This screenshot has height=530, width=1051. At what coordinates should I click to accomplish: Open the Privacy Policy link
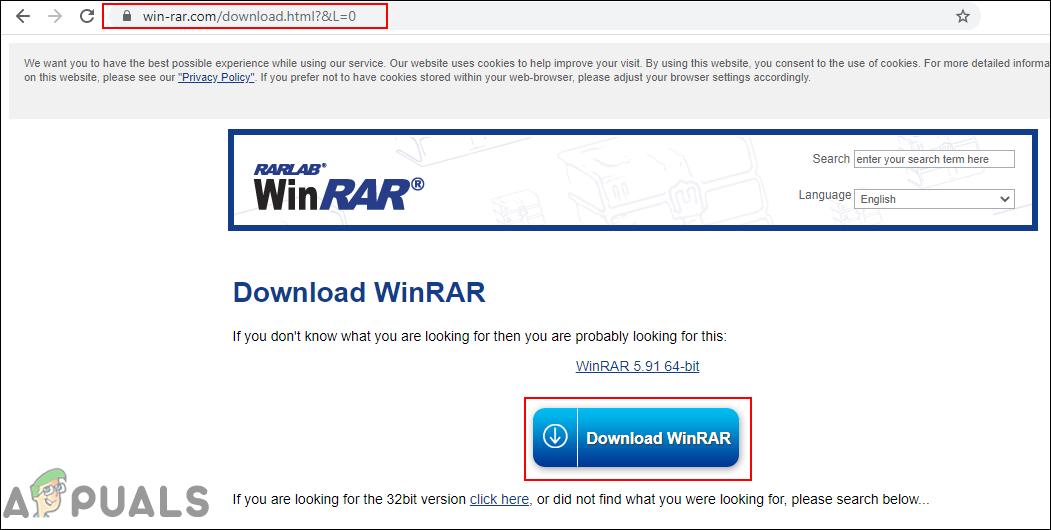216,77
